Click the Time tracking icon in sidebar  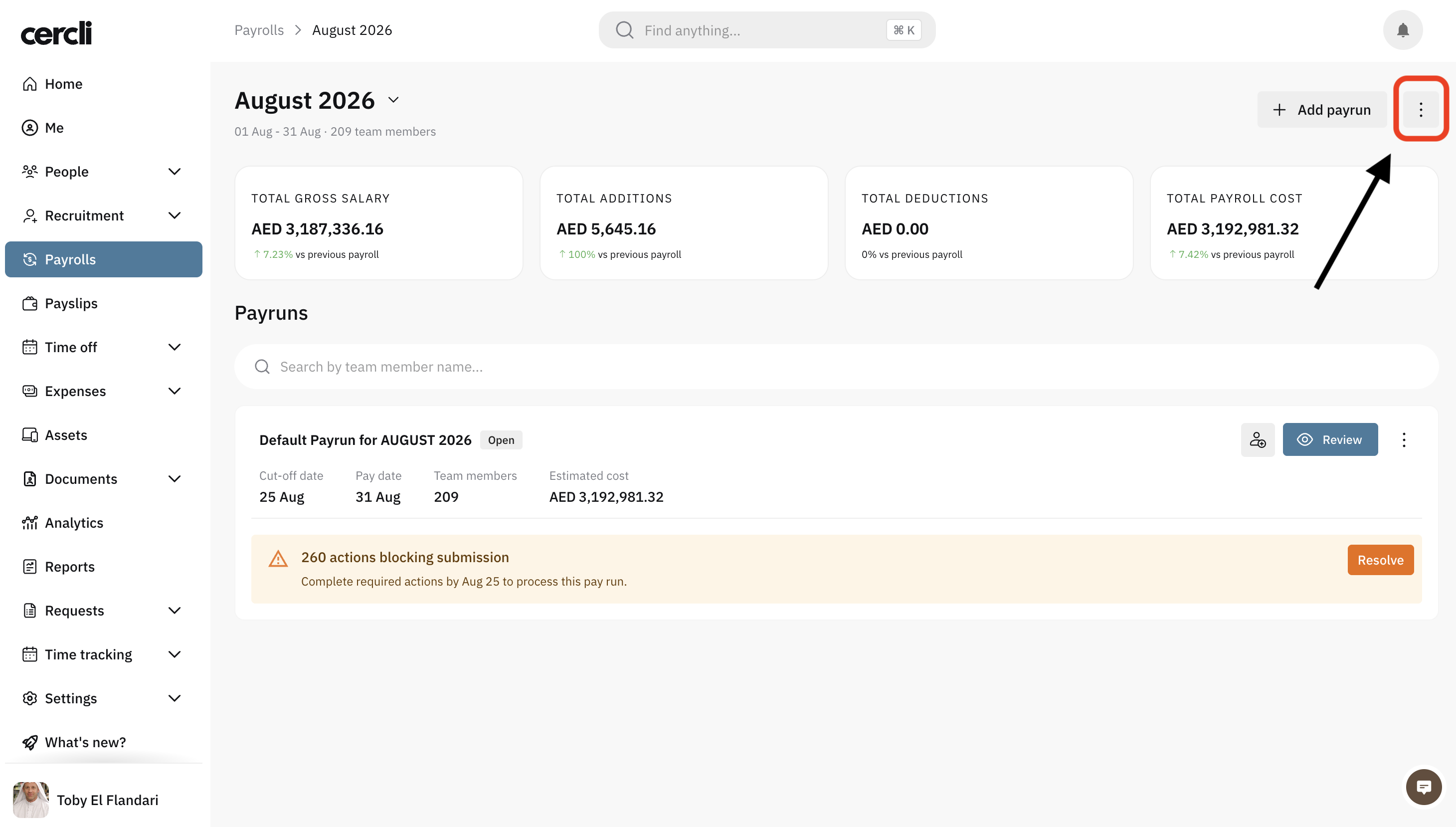point(30,654)
